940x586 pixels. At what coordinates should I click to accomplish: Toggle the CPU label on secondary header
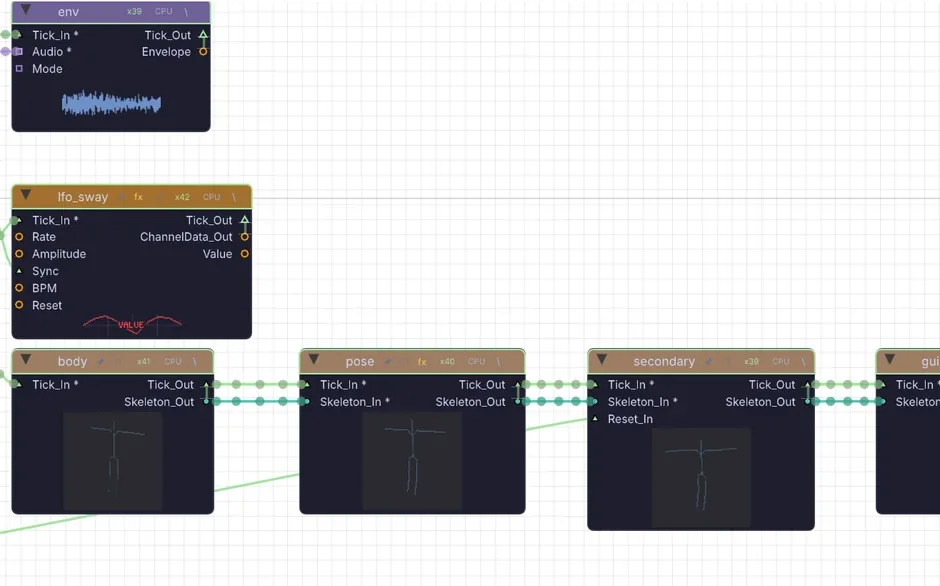click(x=781, y=362)
